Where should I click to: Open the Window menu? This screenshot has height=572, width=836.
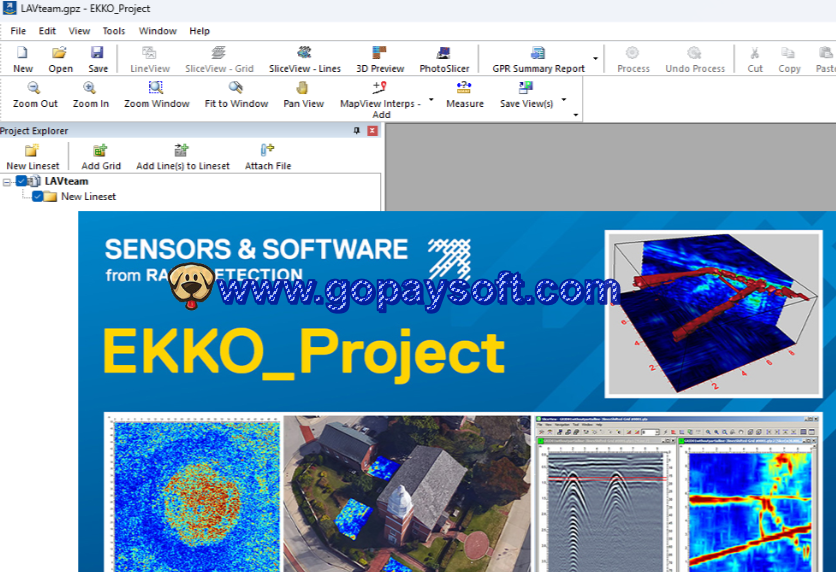tap(157, 31)
